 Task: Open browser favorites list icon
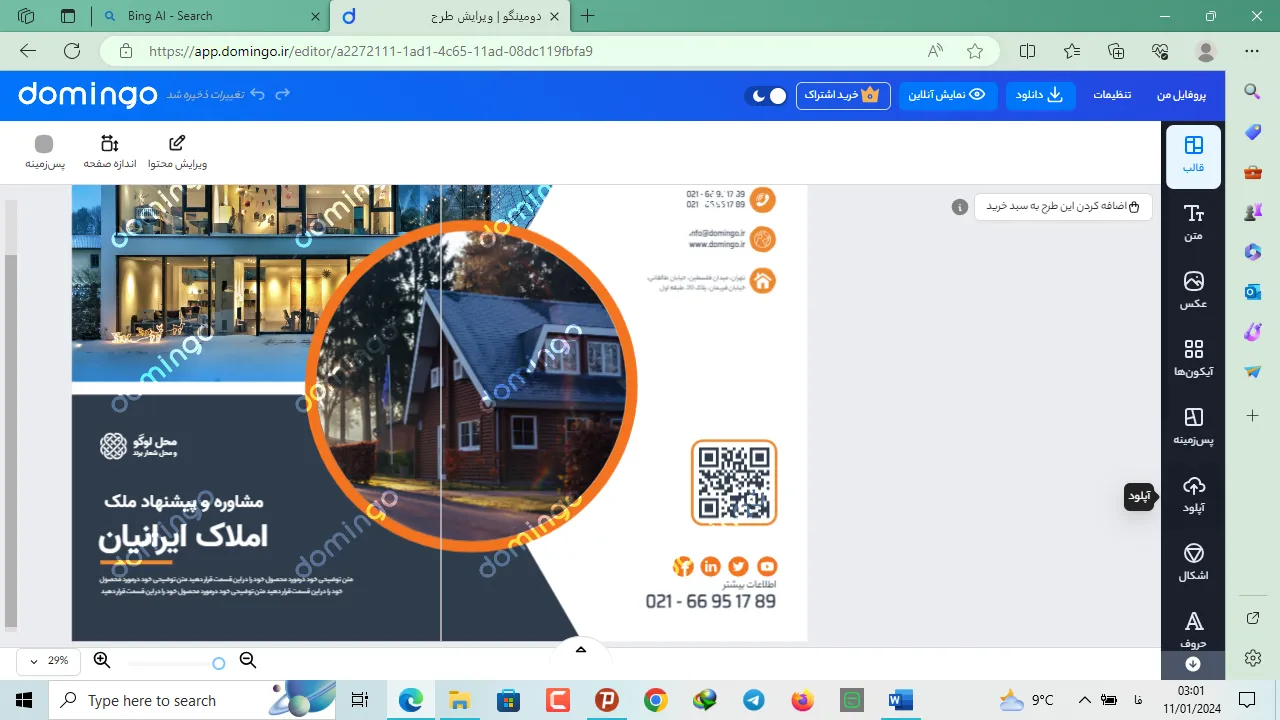1072,51
